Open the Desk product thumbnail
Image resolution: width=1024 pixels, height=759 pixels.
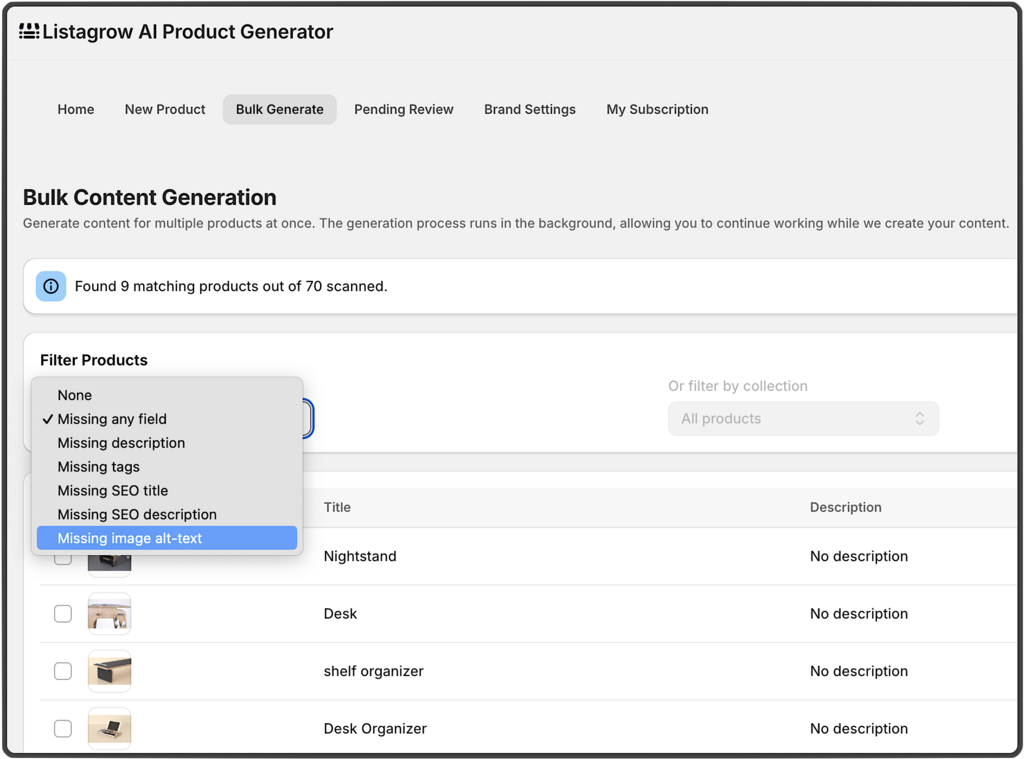pyautogui.click(x=109, y=614)
